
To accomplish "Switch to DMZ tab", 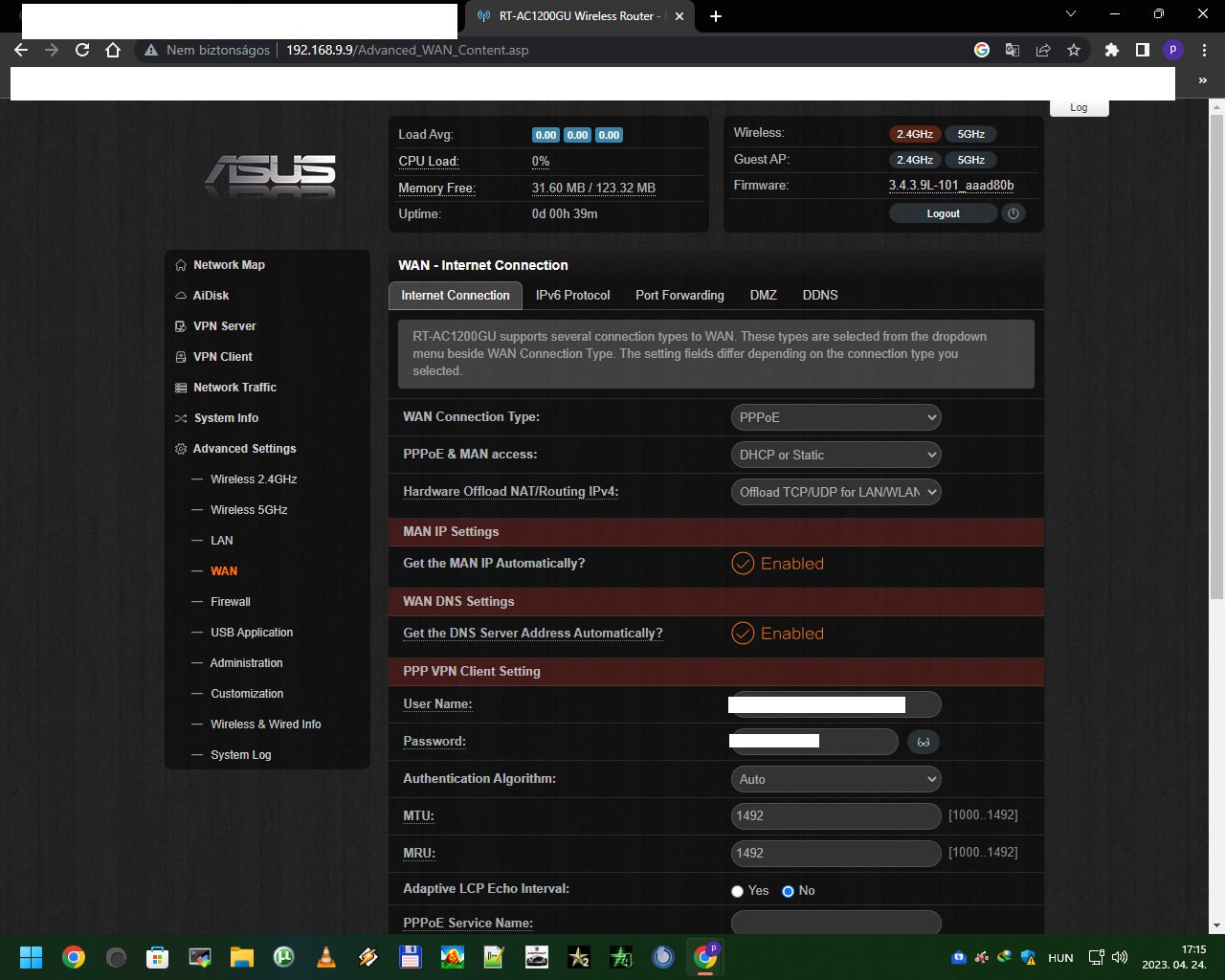I will (764, 296).
